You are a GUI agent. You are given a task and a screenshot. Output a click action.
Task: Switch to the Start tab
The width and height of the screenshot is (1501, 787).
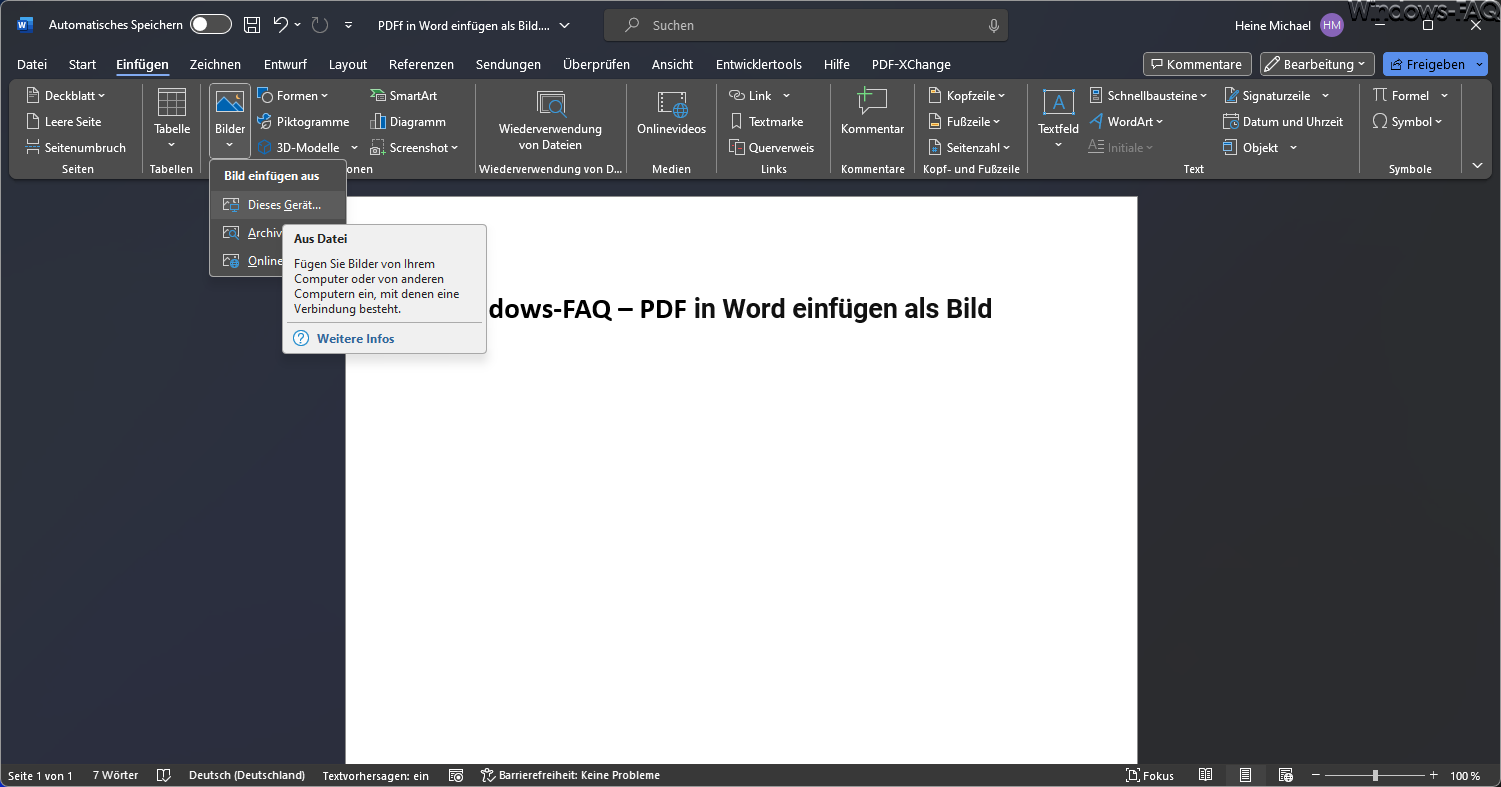(82, 64)
